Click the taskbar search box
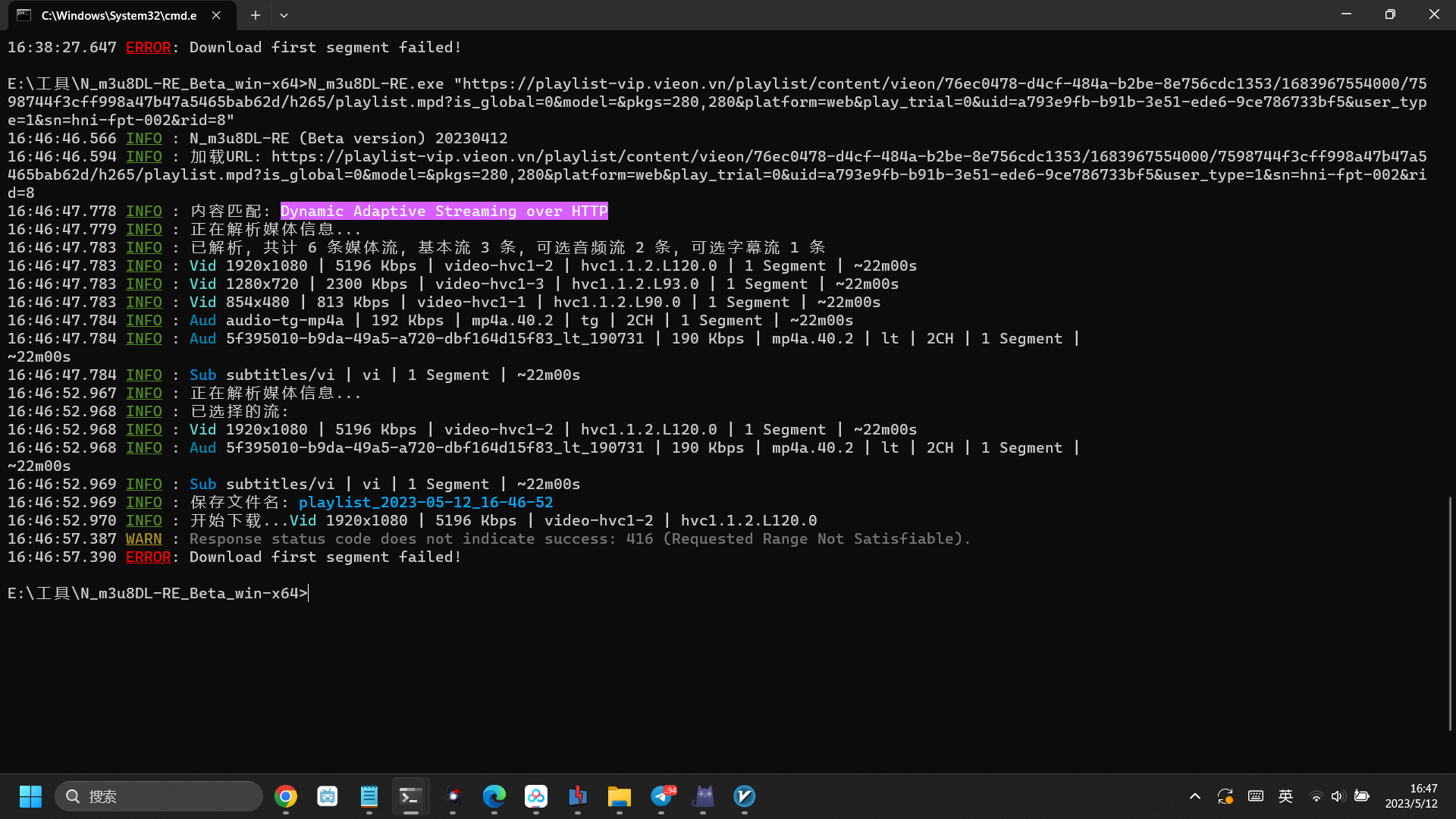The width and height of the screenshot is (1456, 819). coord(158,796)
